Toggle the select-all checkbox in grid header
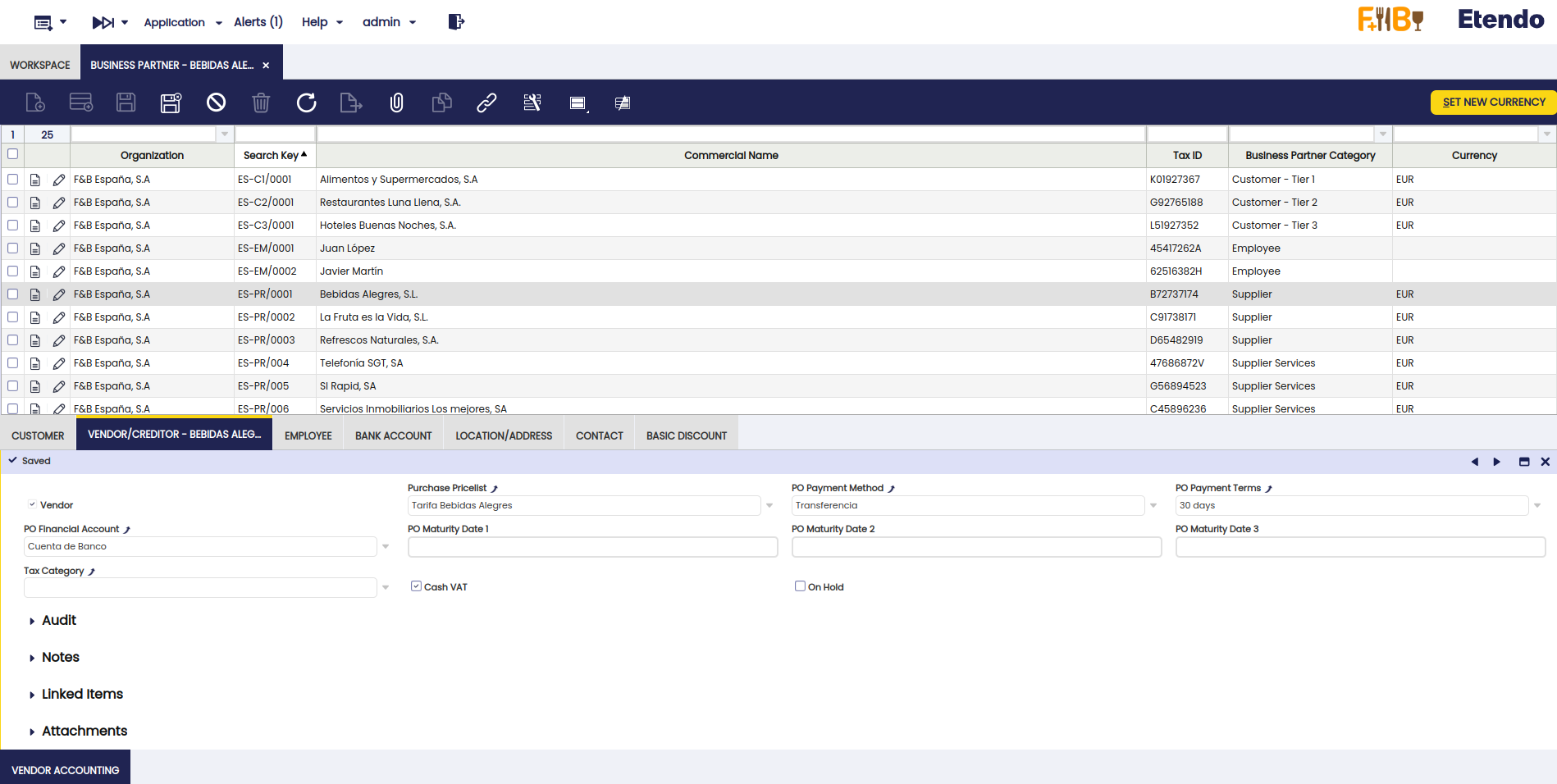Screen dimensions: 1557x784 (x=12, y=154)
